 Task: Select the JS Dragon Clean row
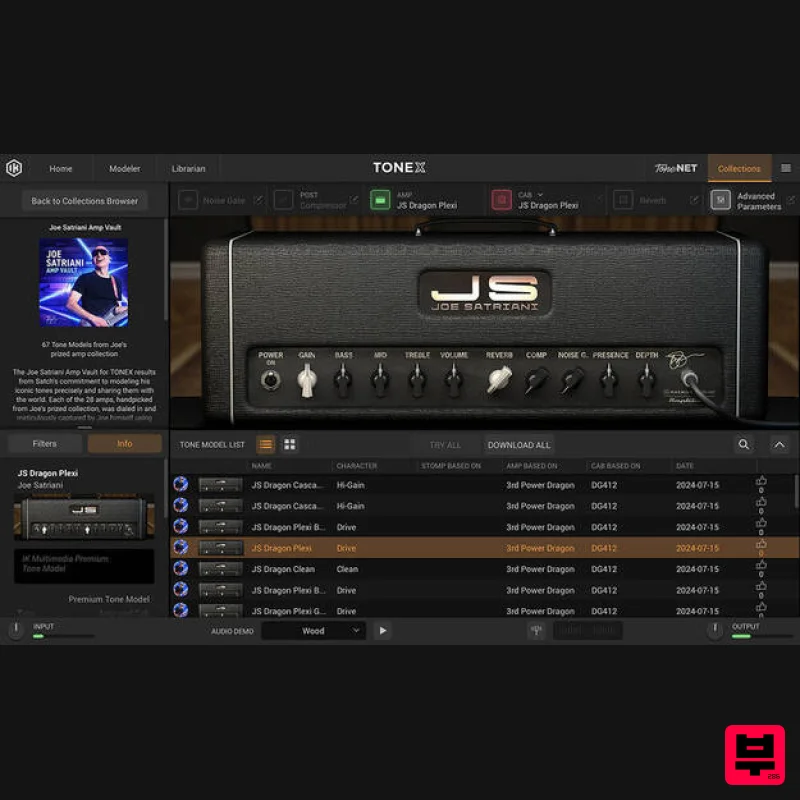(x=484, y=569)
